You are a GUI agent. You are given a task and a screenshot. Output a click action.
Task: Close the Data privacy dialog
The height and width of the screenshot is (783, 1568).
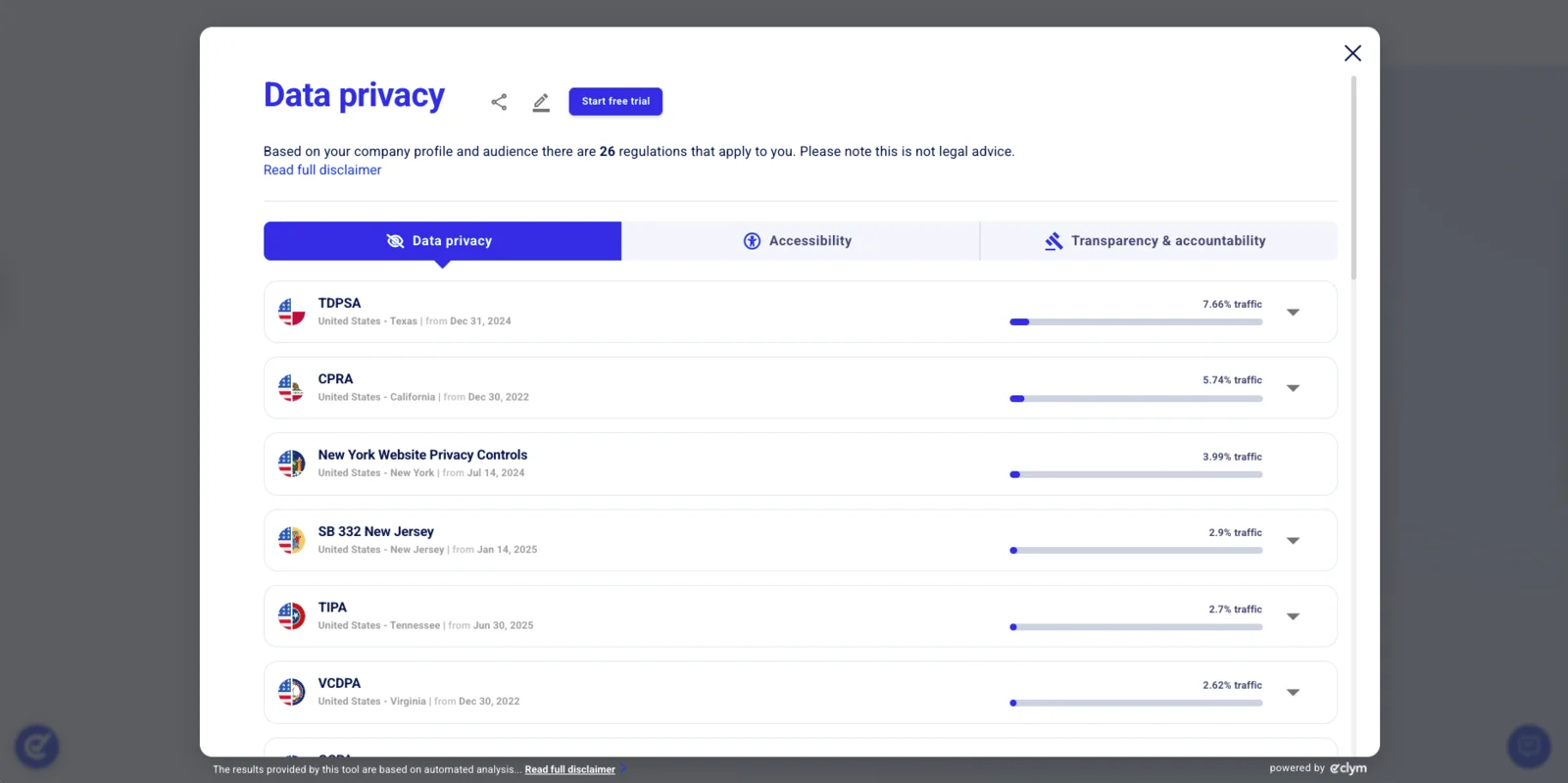pos(1352,53)
